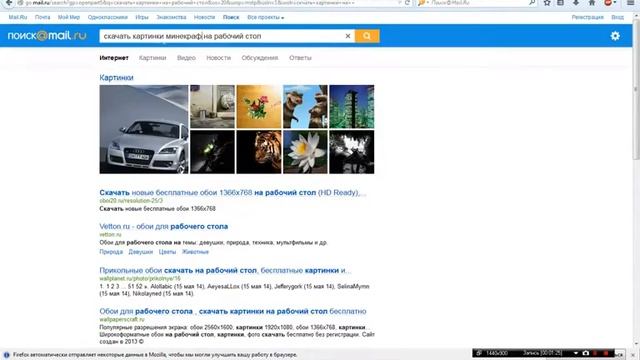Click the Цветы sublink
Viewport: 640px width, 360px height.
click(x=167, y=252)
